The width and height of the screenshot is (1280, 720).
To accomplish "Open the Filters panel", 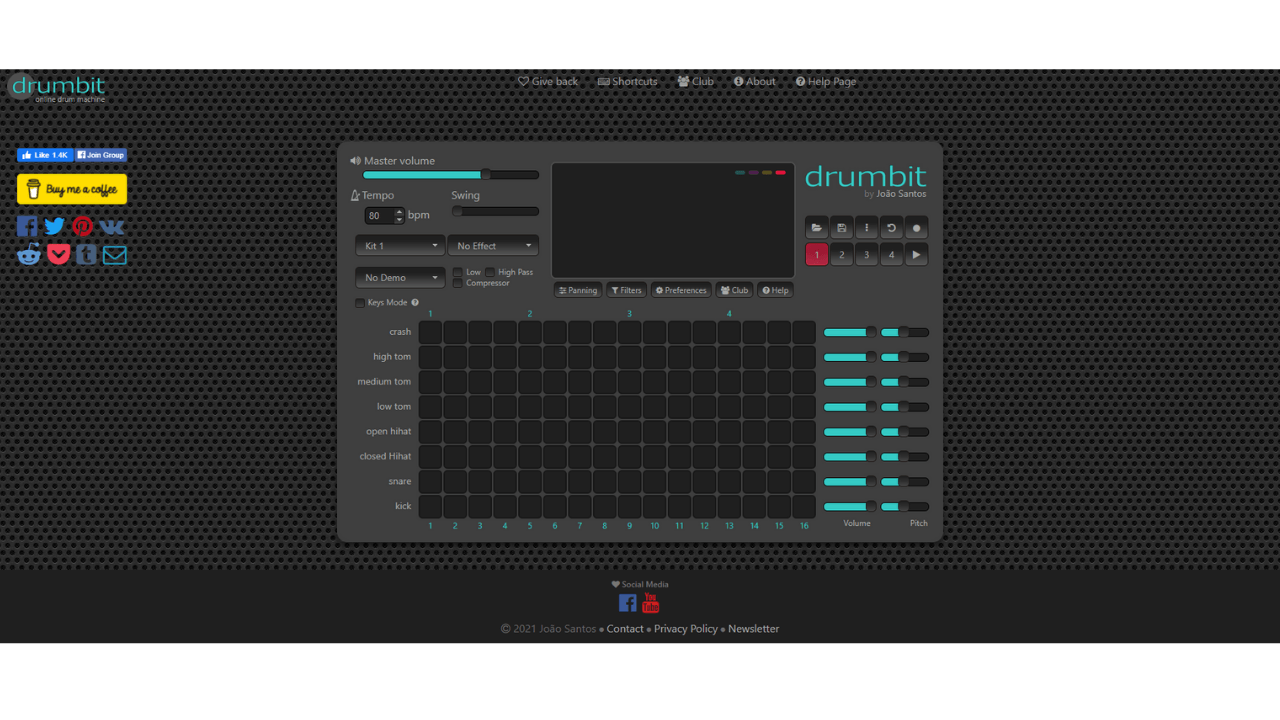I will coord(626,290).
